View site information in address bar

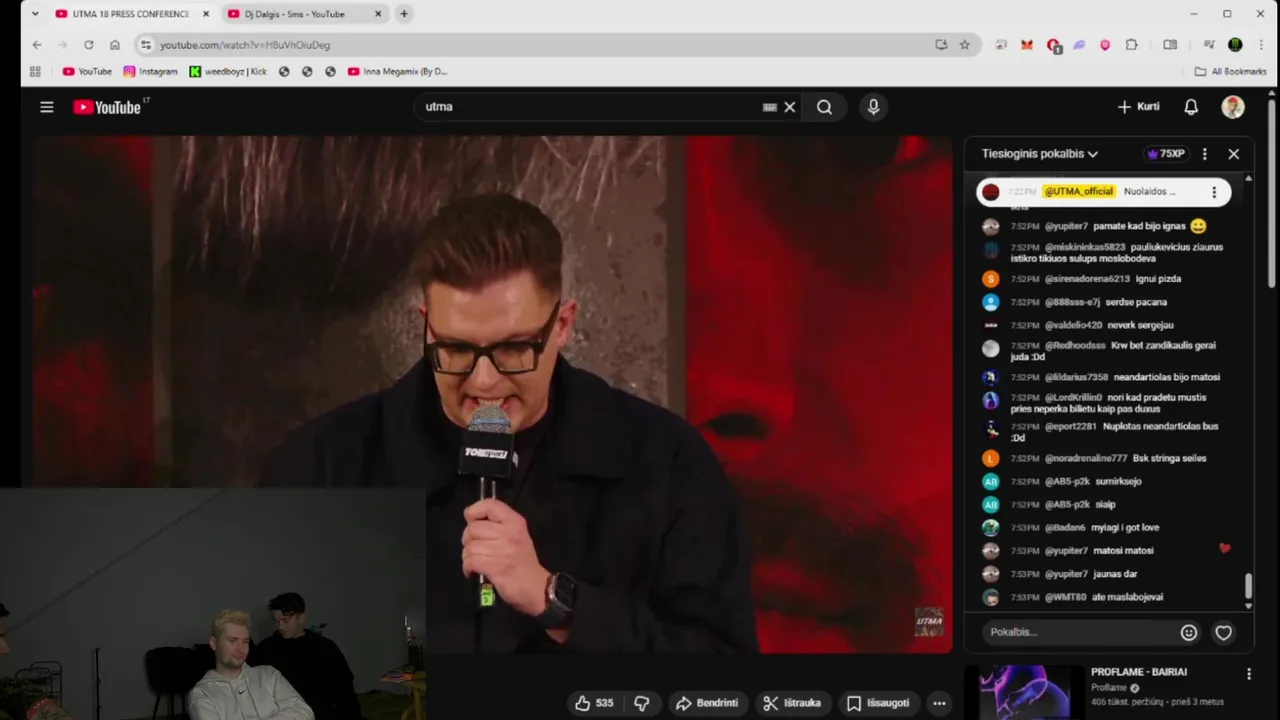pyautogui.click(x=146, y=45)
